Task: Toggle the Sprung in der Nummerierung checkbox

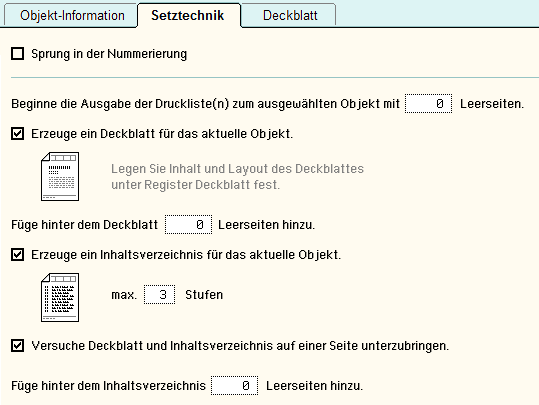Action: click(18, 54)
